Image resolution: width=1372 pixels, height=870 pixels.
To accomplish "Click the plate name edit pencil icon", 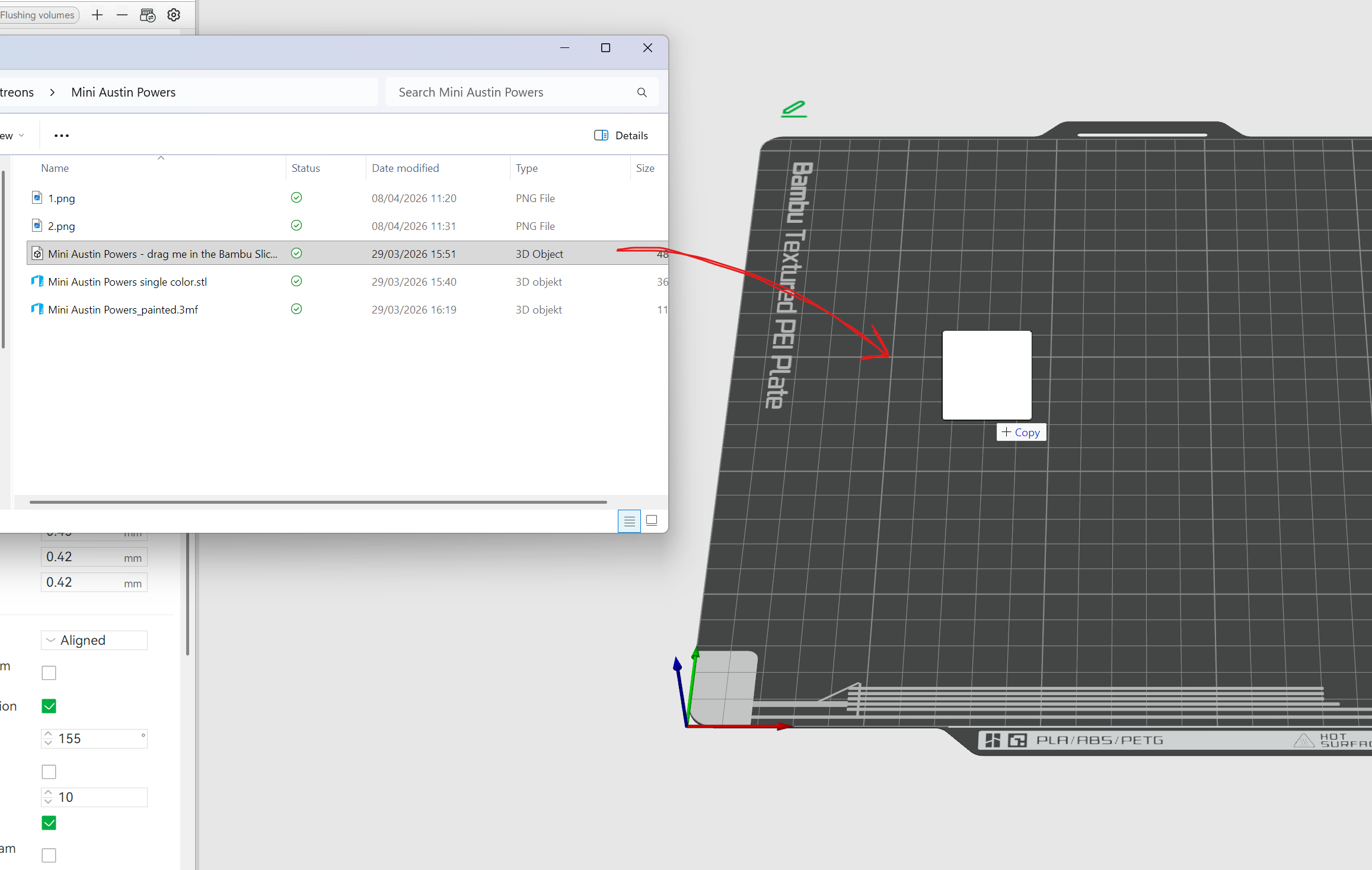I will pos(794,109).
